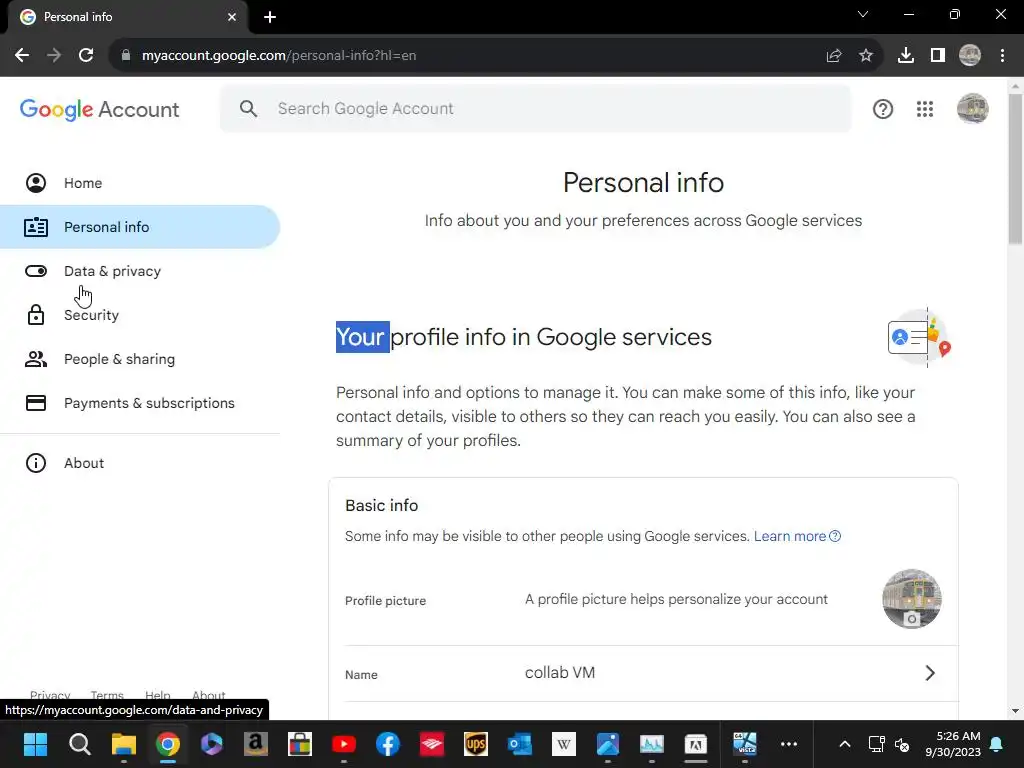Viewport: 1024px width, 768px height.
Task: Expand the Name row chevron
Action: click(x=931, y=673)
